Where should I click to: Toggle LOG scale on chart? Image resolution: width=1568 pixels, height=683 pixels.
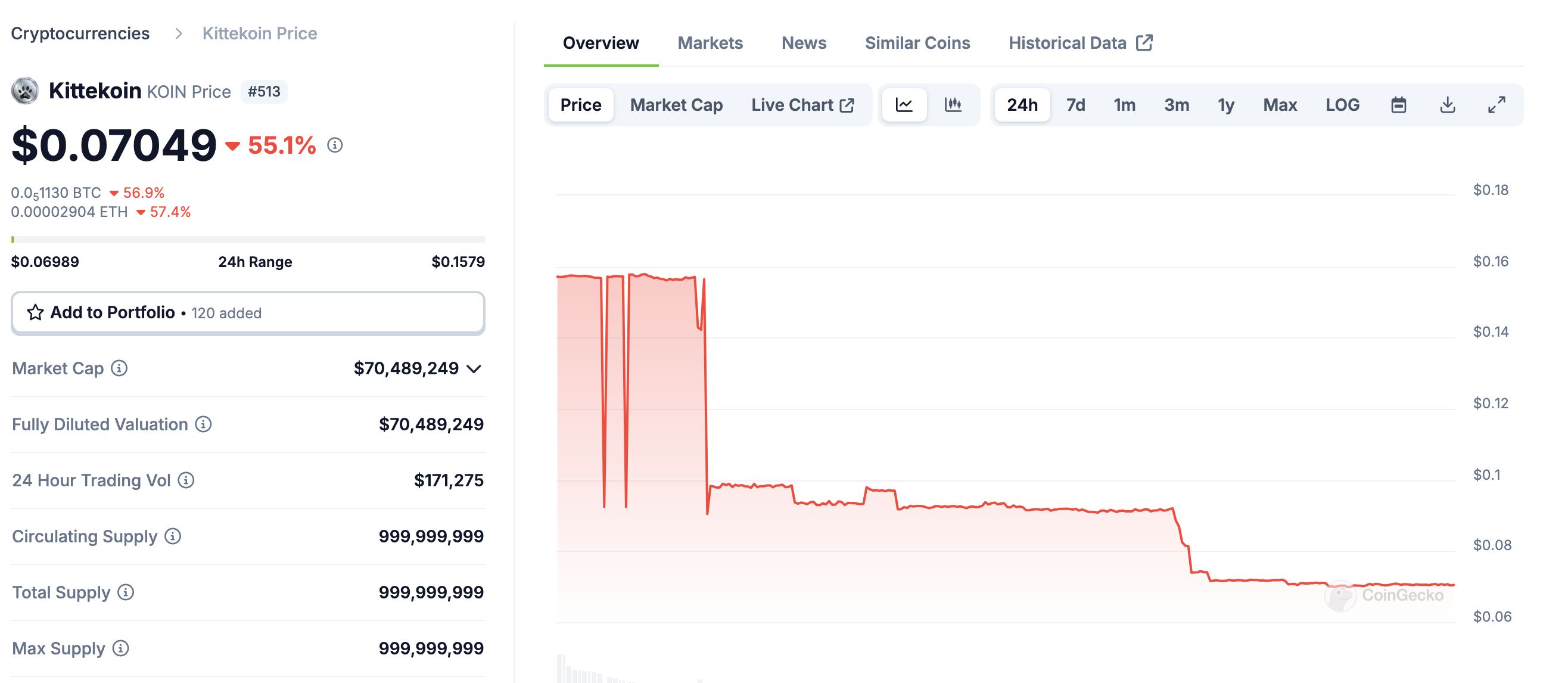[x=1342, y=105]
